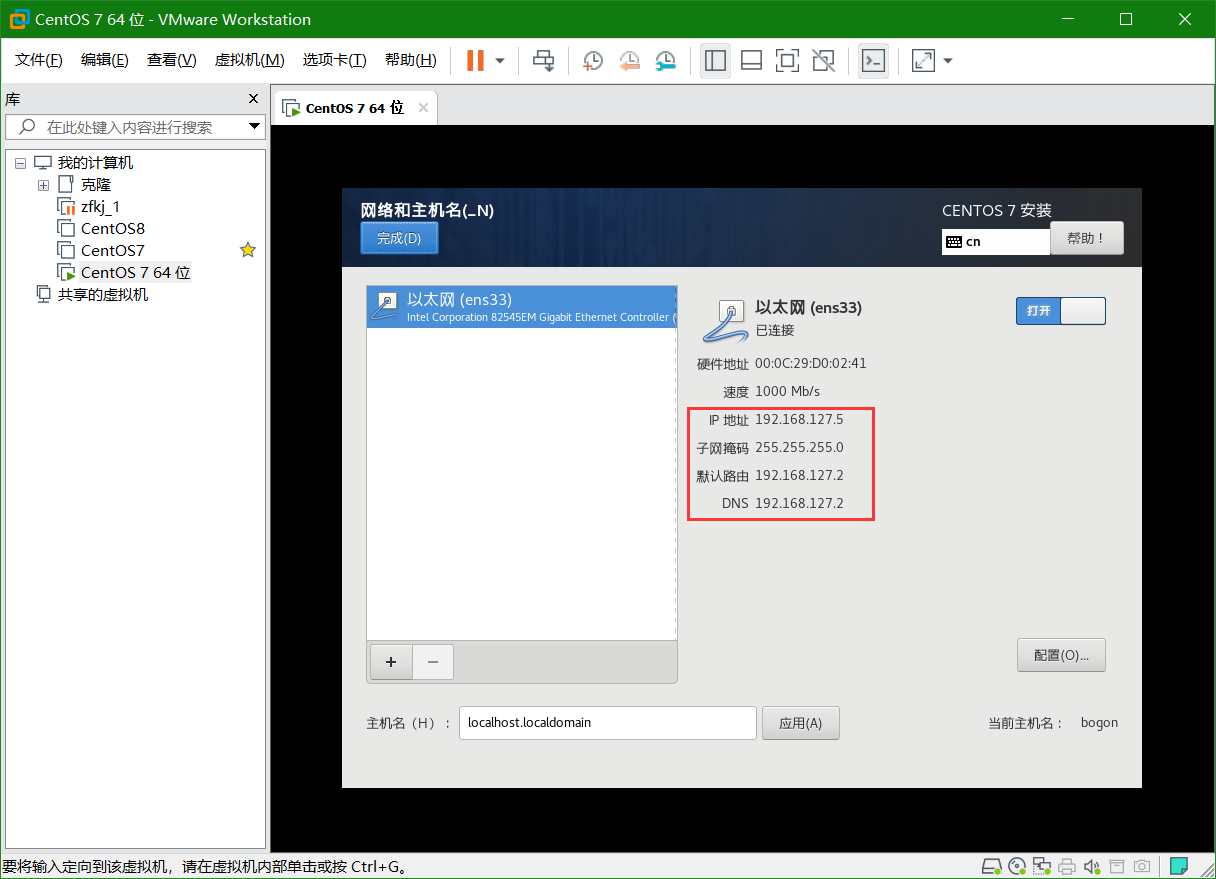Open the power options dropdown next to pause
Viewport: 1216px width, 879px height.
pyautogui.click(x=500, y=60)
